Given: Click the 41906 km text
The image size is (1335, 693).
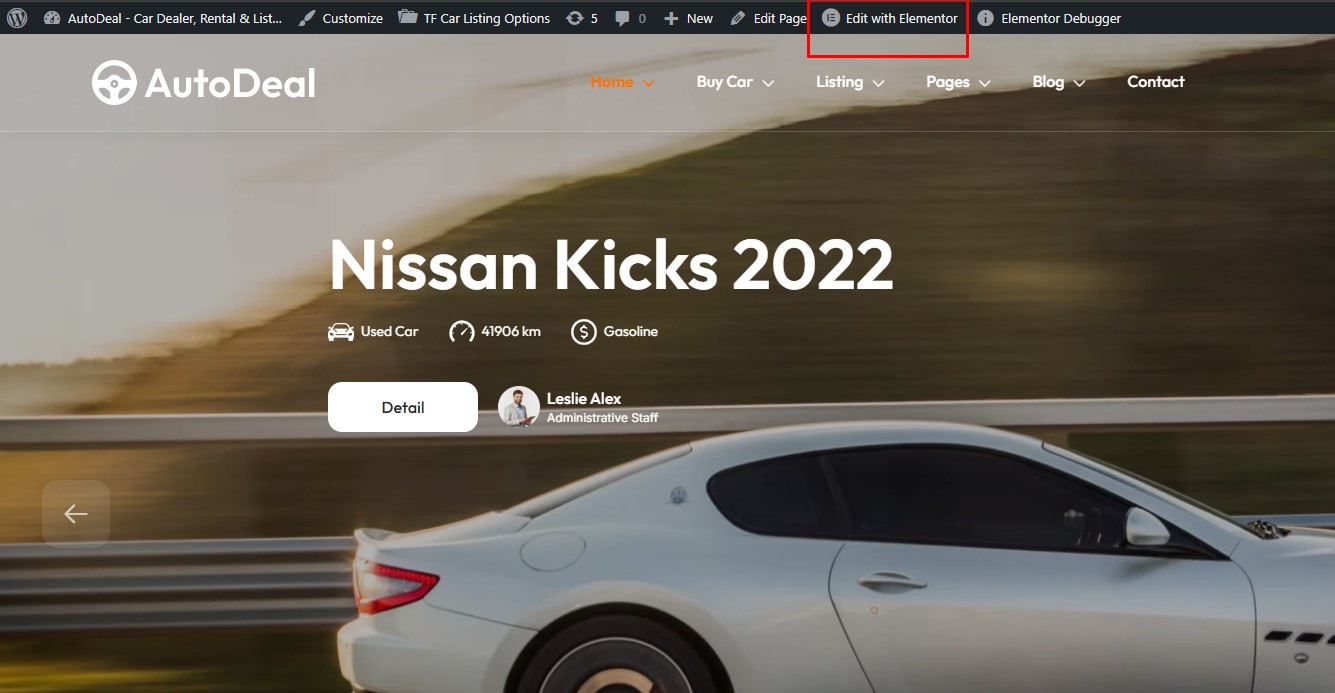Looking at the screenshot, I should point(511,331).
